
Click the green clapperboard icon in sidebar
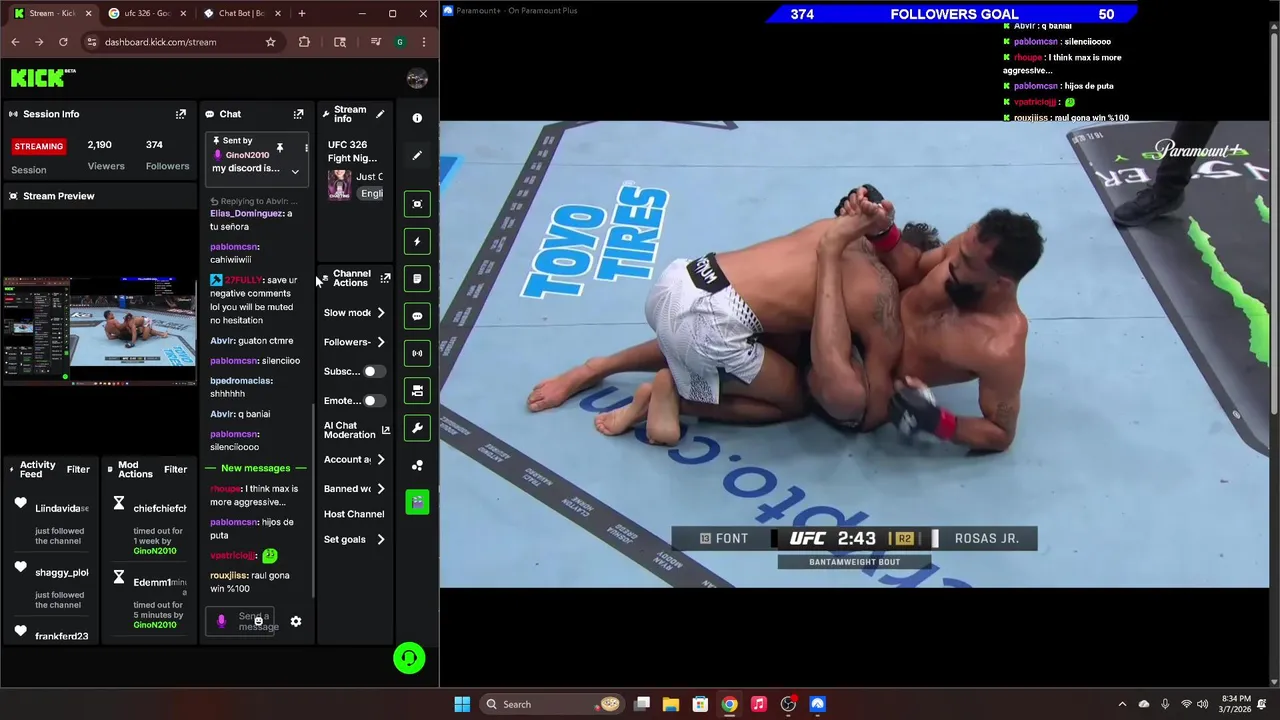(x=417, y=502)
